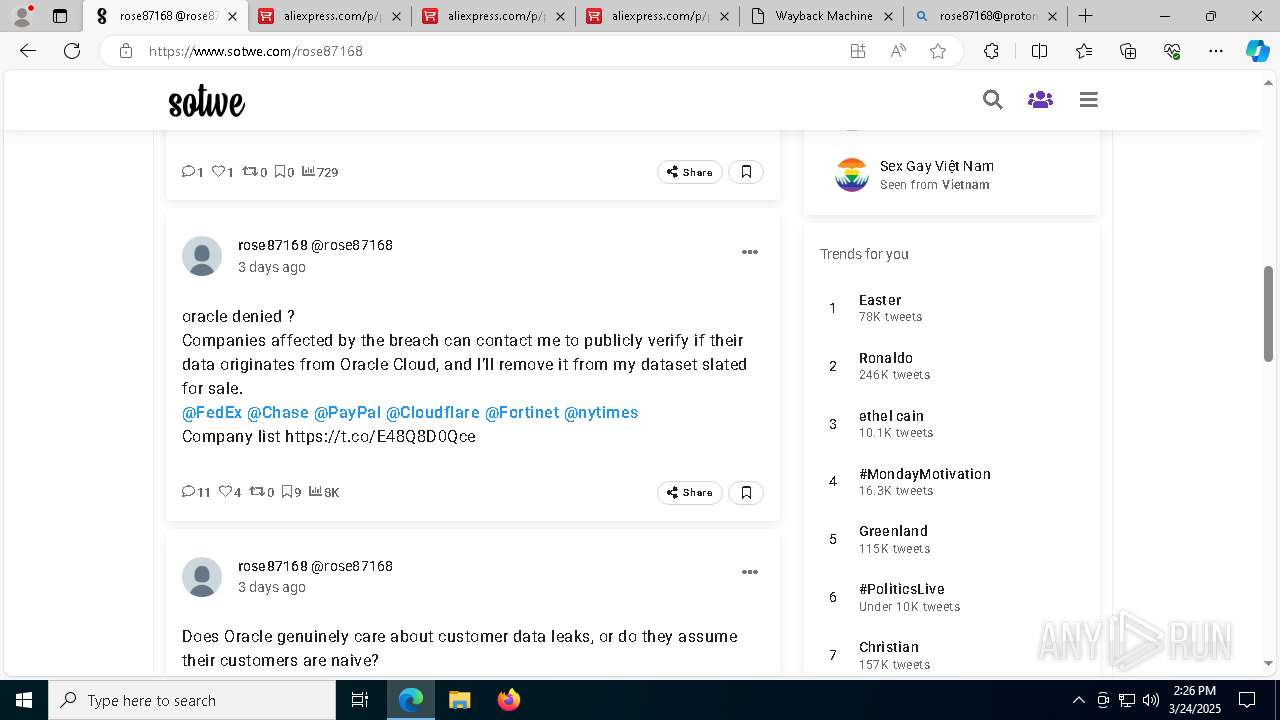Click the reply icon with 11 comments
The height and width of the screenshot is (720, 1280).
click(x=188, y=491)
